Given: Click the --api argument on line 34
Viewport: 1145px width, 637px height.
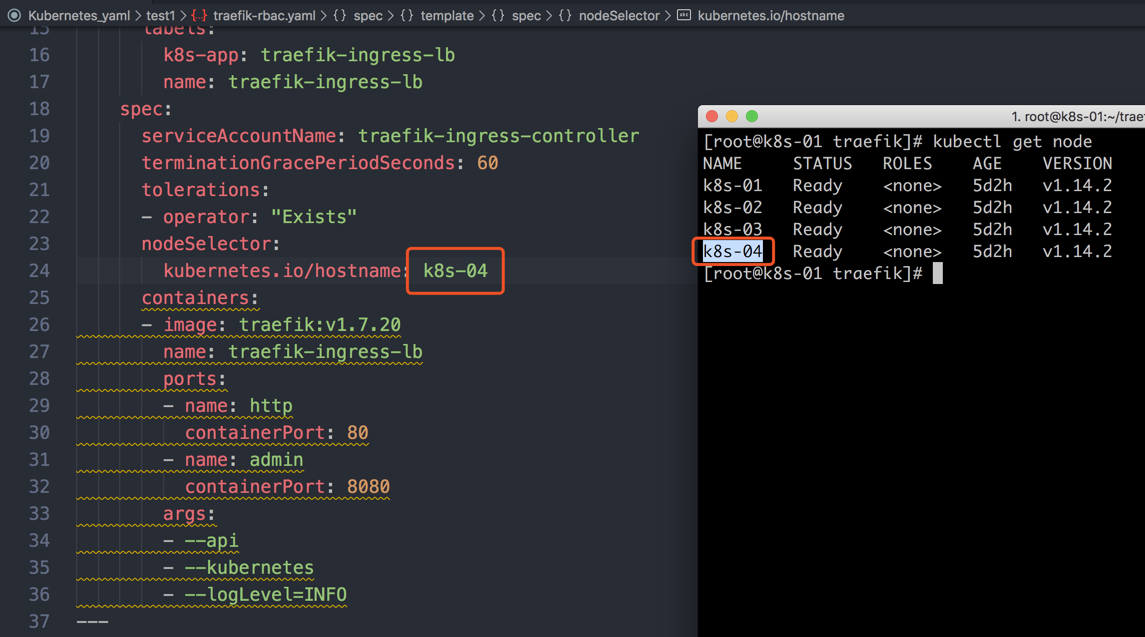Looking at the screenshot, I should coord(211,541).
